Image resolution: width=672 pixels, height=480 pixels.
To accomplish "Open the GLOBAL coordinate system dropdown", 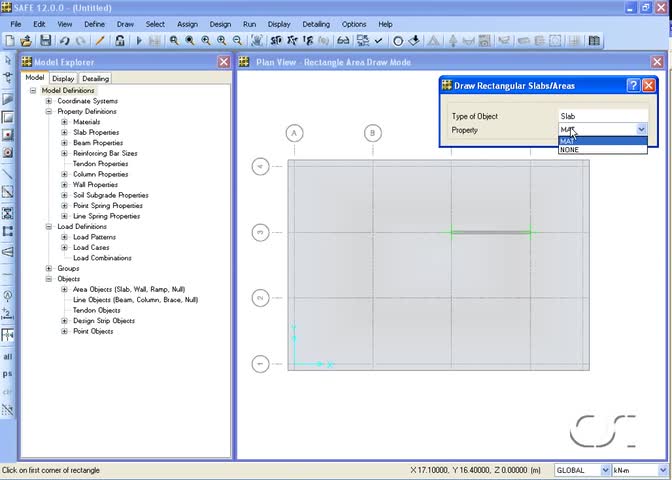I will coord(605,470).
